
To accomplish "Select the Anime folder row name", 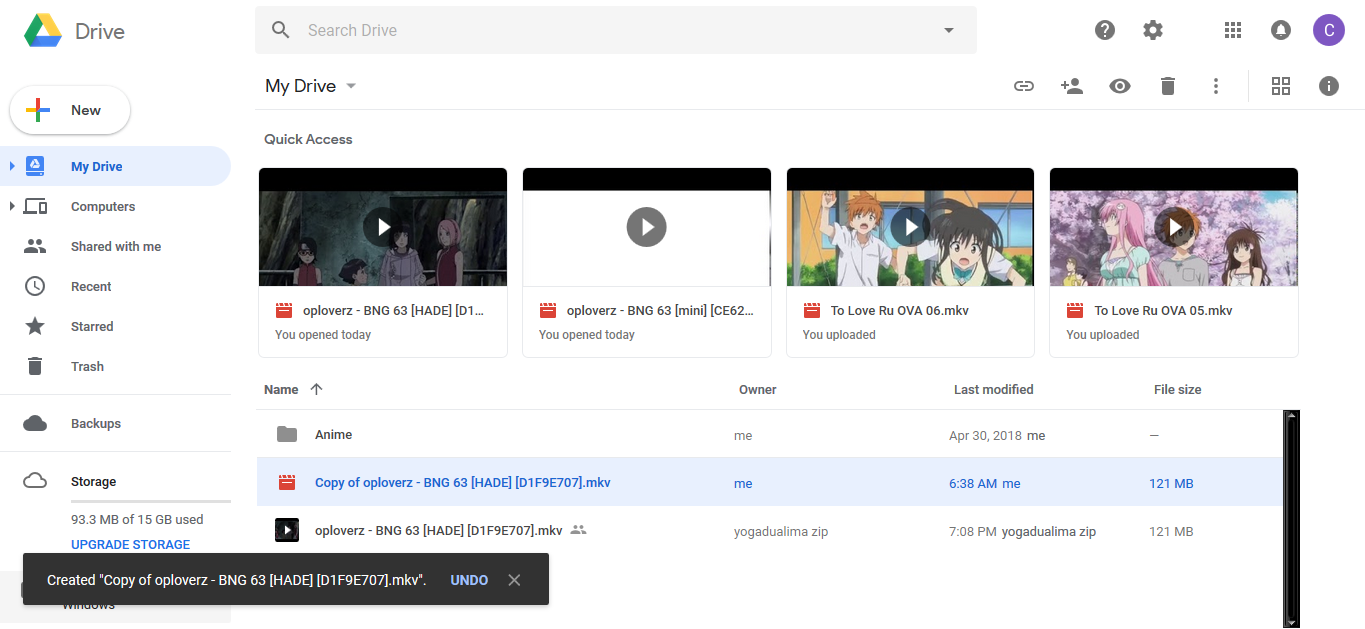I will tap(333, 434).
